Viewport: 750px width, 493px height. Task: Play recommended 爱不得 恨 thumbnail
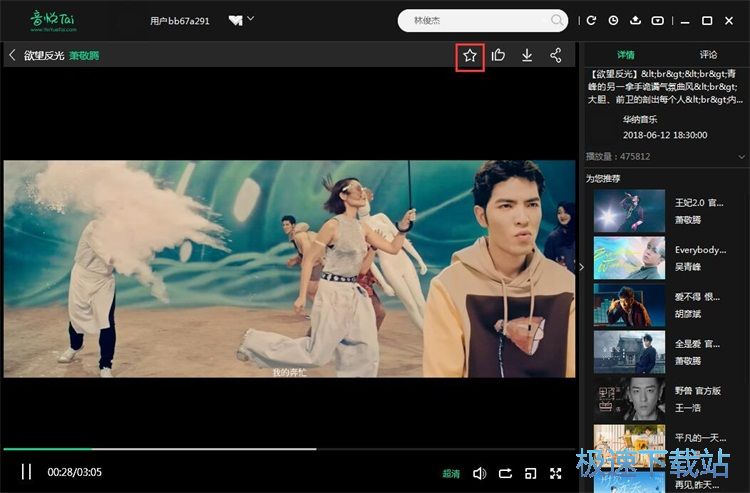(629, 305)
